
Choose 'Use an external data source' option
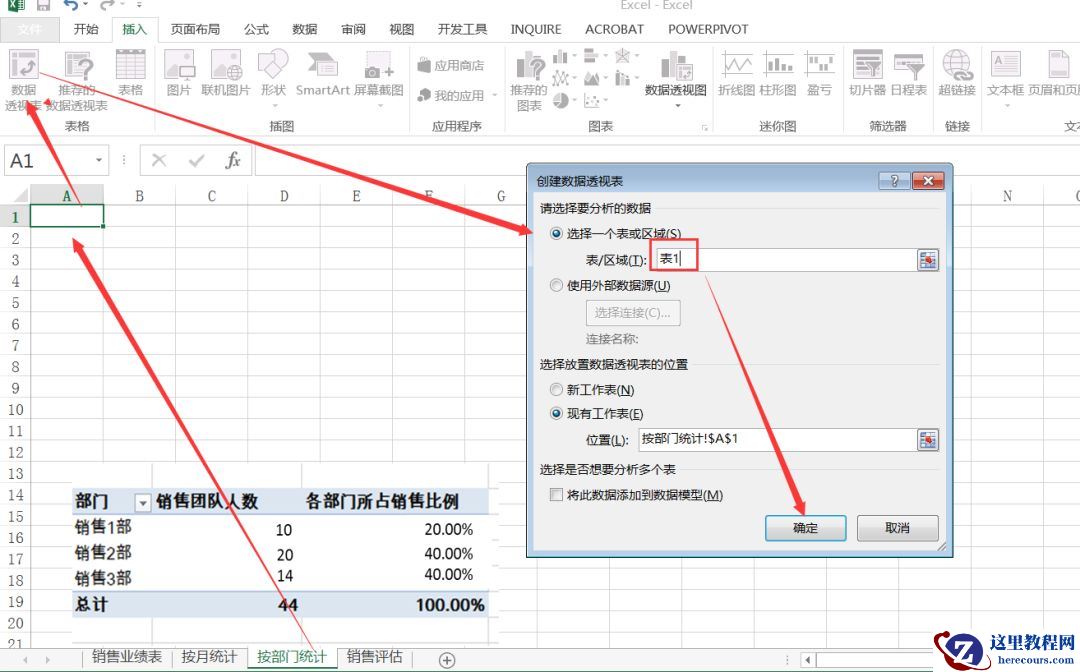tap(557, 285)
